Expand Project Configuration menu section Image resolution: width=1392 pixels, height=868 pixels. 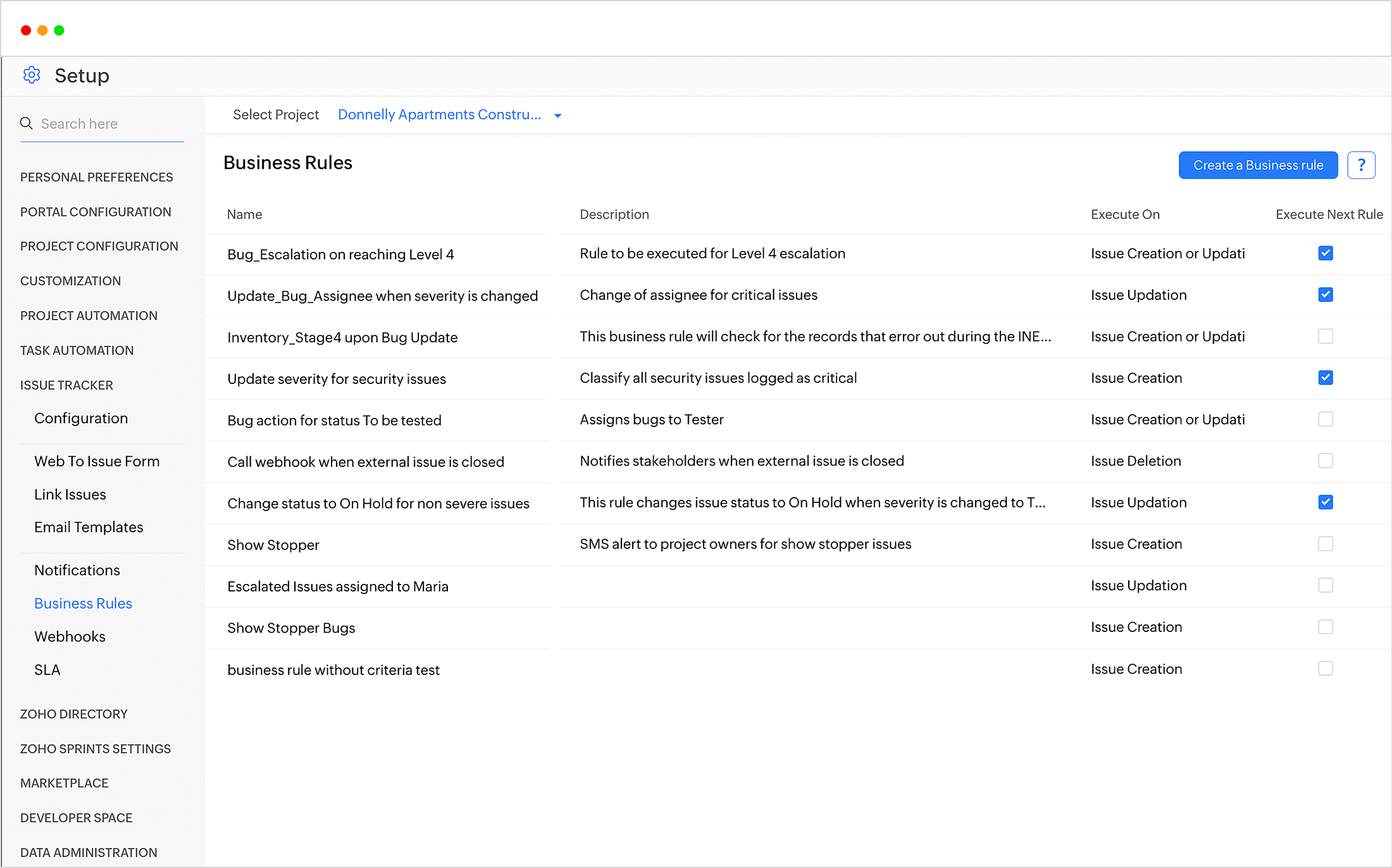pos(99,246)
